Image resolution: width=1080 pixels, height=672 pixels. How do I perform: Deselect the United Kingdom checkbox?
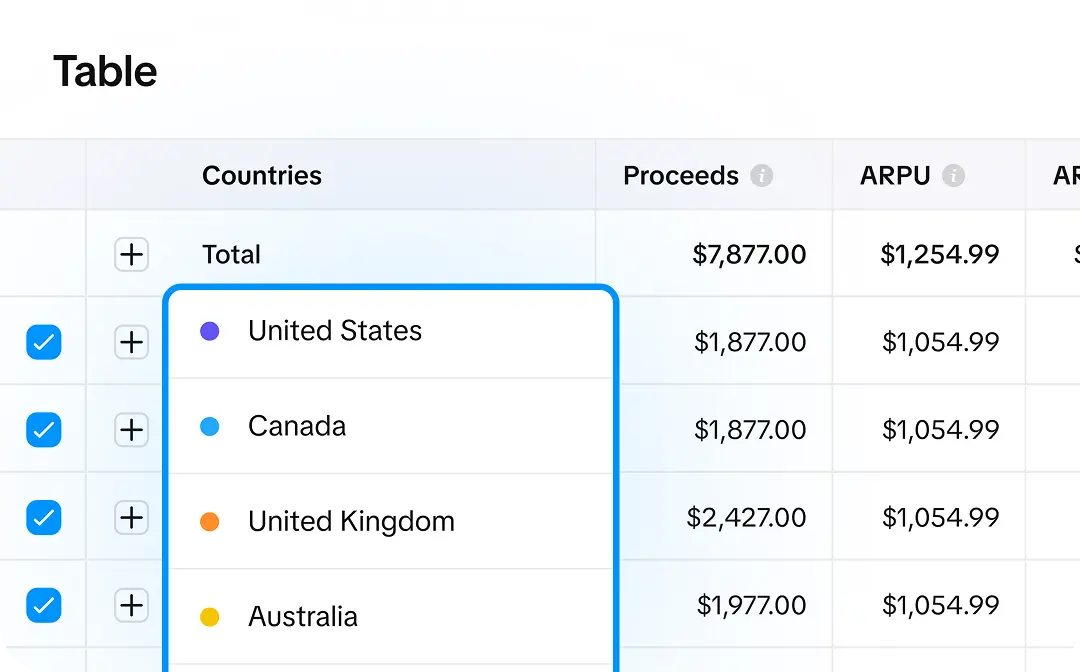click(x=43, y=518)
